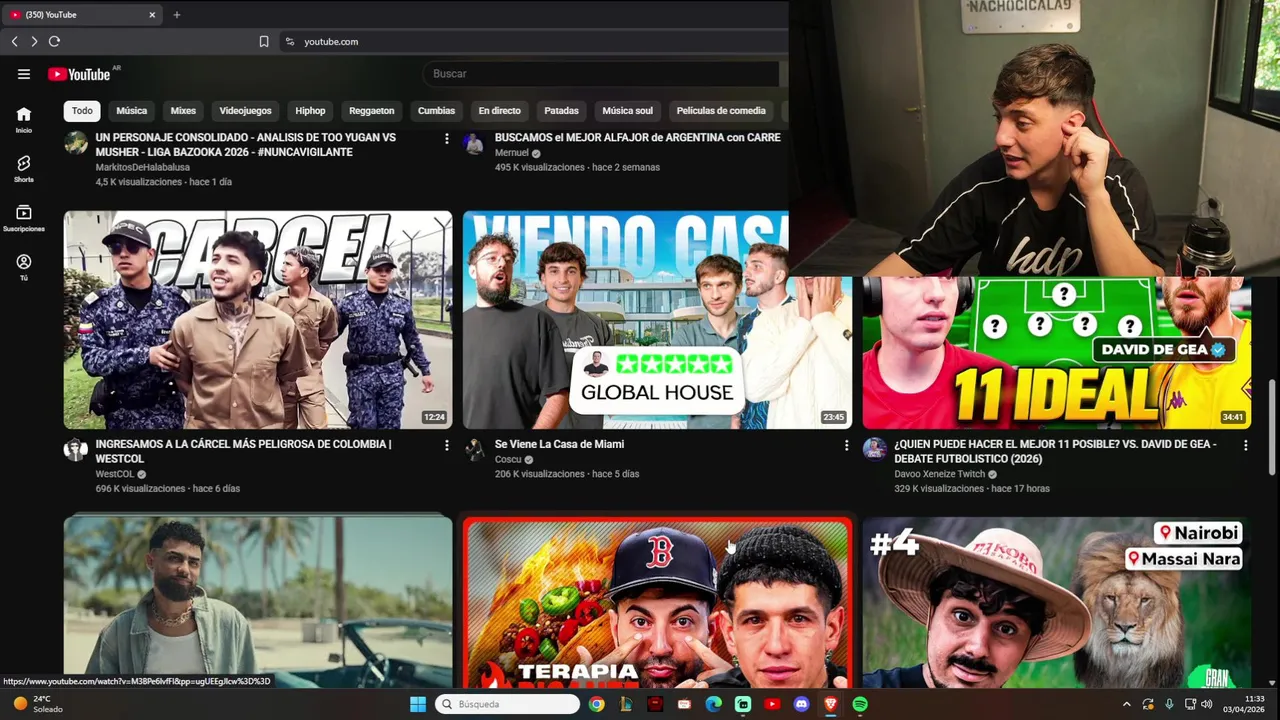Click the bookmark icon in address bar
This screenshot has width=1280, height=720.
[x=264, y=41]
